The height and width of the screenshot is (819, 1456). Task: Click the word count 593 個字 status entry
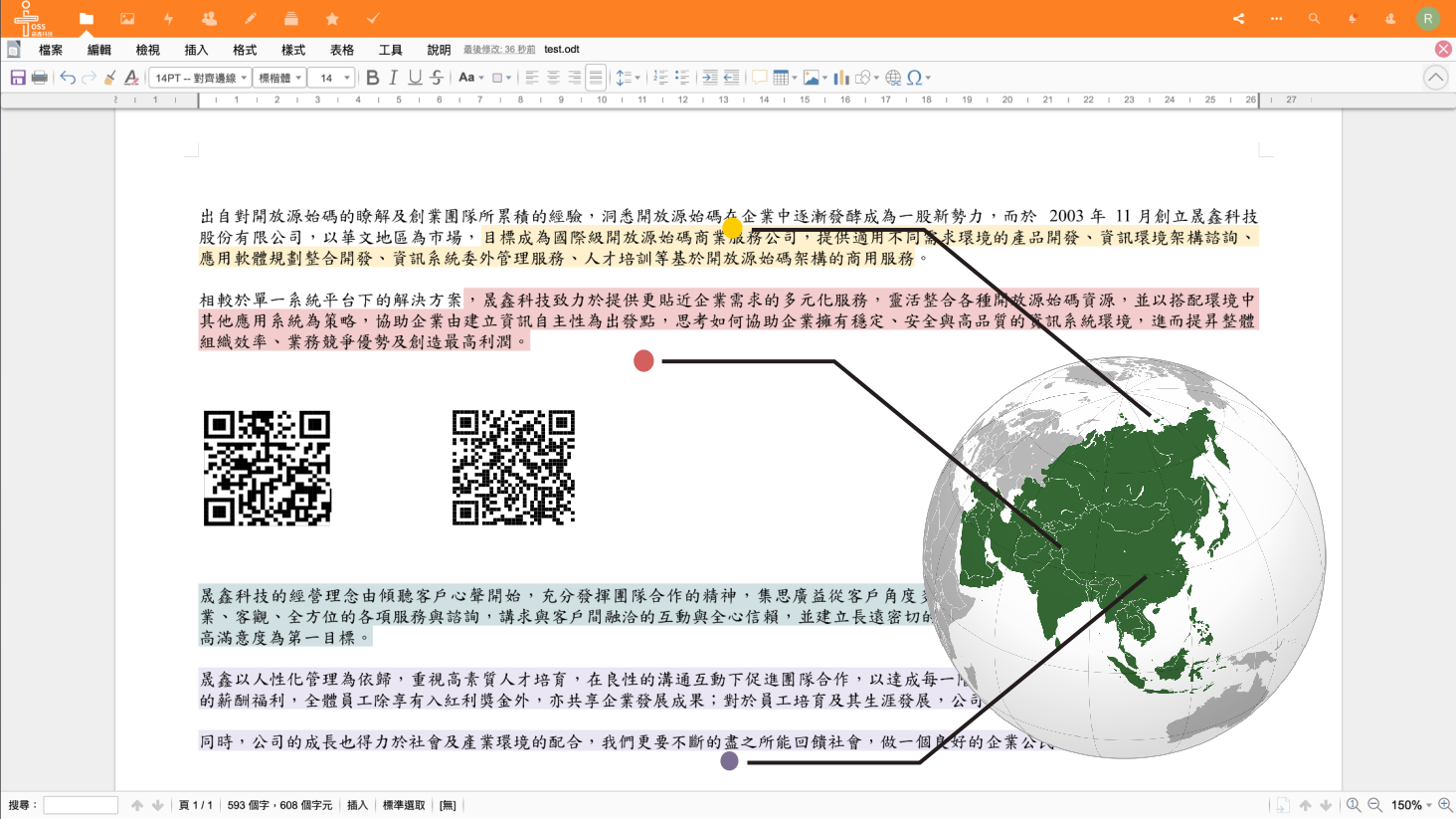point(279,805)
